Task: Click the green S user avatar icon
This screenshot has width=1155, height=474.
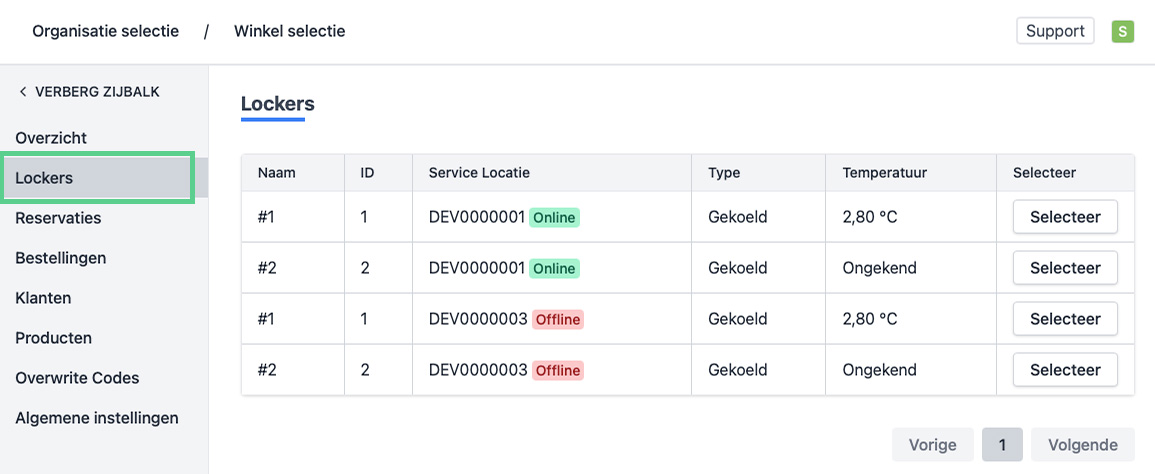Action: pyautogui.click(x=1122, y=31)
